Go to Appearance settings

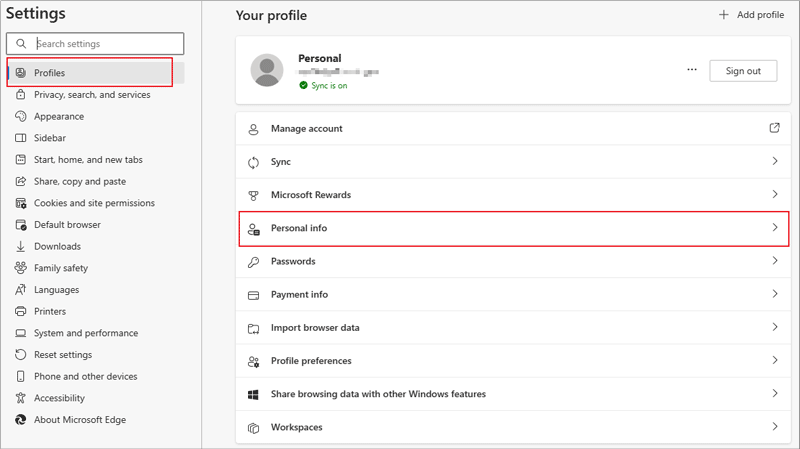point(95,116)
